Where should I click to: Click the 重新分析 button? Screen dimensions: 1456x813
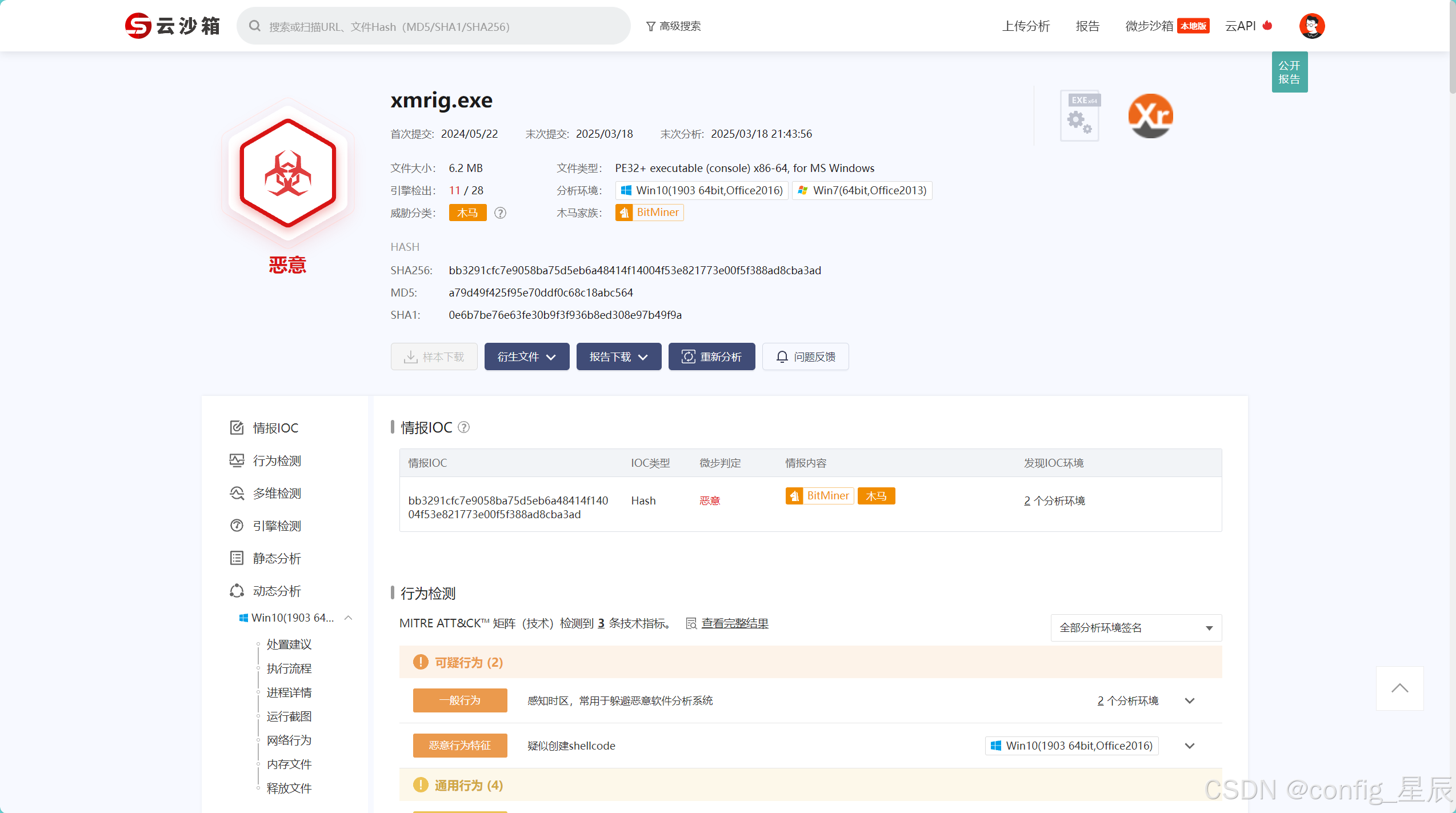point(711,357)
